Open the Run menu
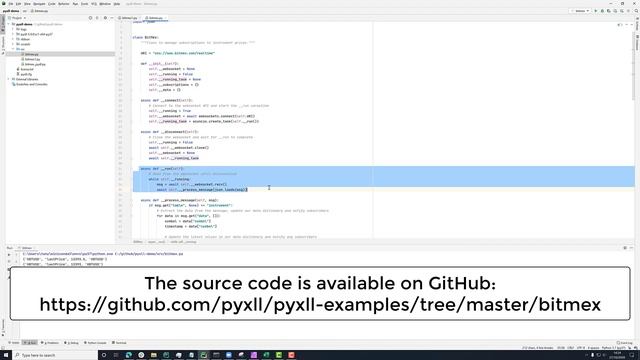Screen dimensions: 640x360 [75, 4]
